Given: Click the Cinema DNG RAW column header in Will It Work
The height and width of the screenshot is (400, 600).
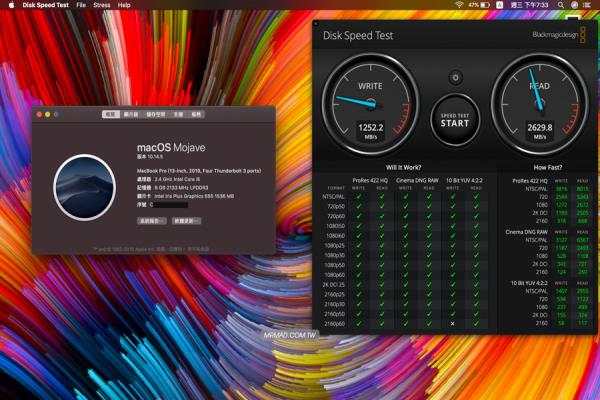Looking at the screenshot, I should [417, 180].
